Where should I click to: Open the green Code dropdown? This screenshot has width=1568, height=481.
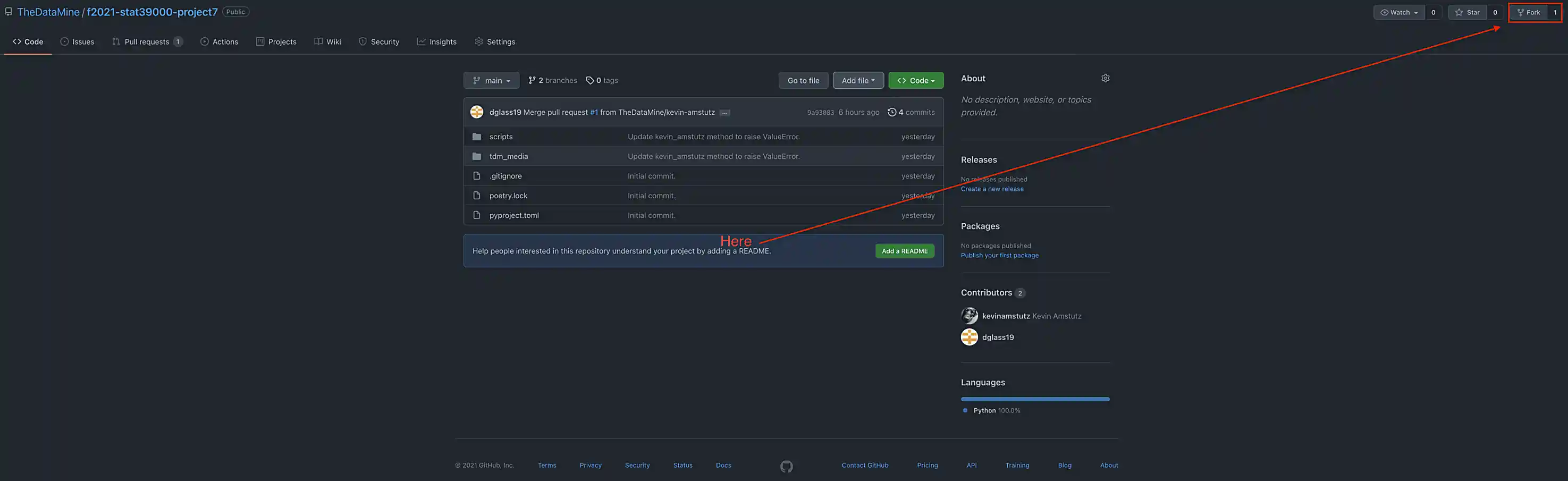[915, 80]
